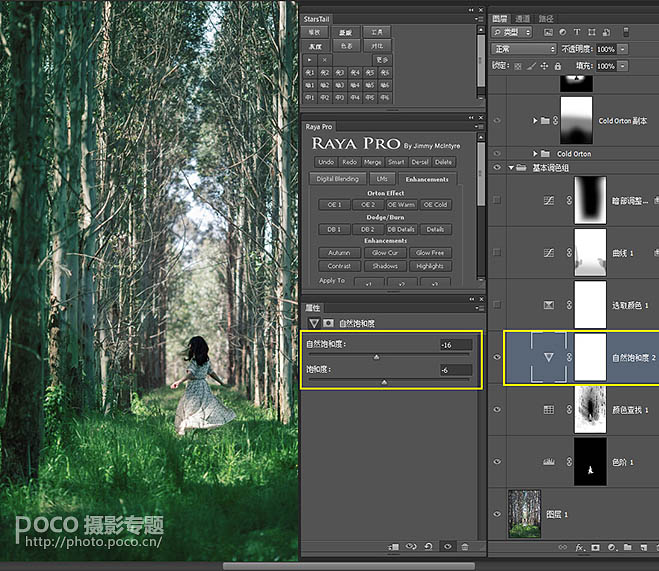
Task: Adjust the 自然饱和度 vibrance slider handle
Action: pos(376,357)
